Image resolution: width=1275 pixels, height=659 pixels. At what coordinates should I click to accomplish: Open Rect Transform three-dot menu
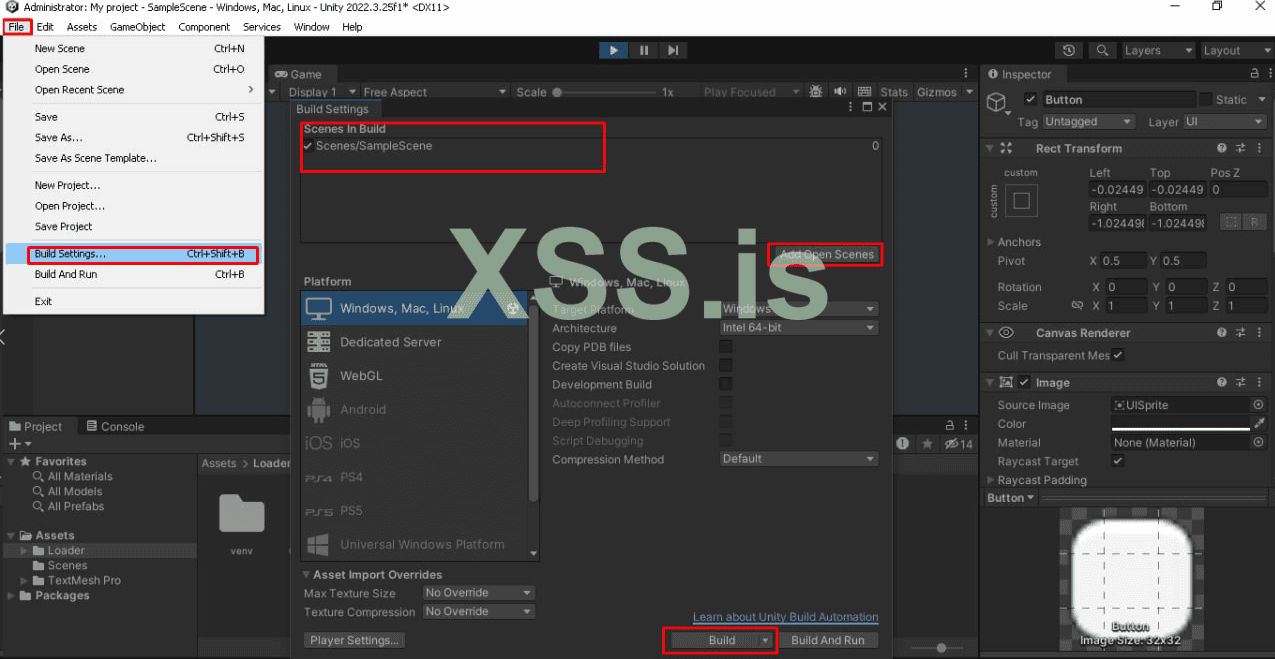click(x=1257, y=148)
